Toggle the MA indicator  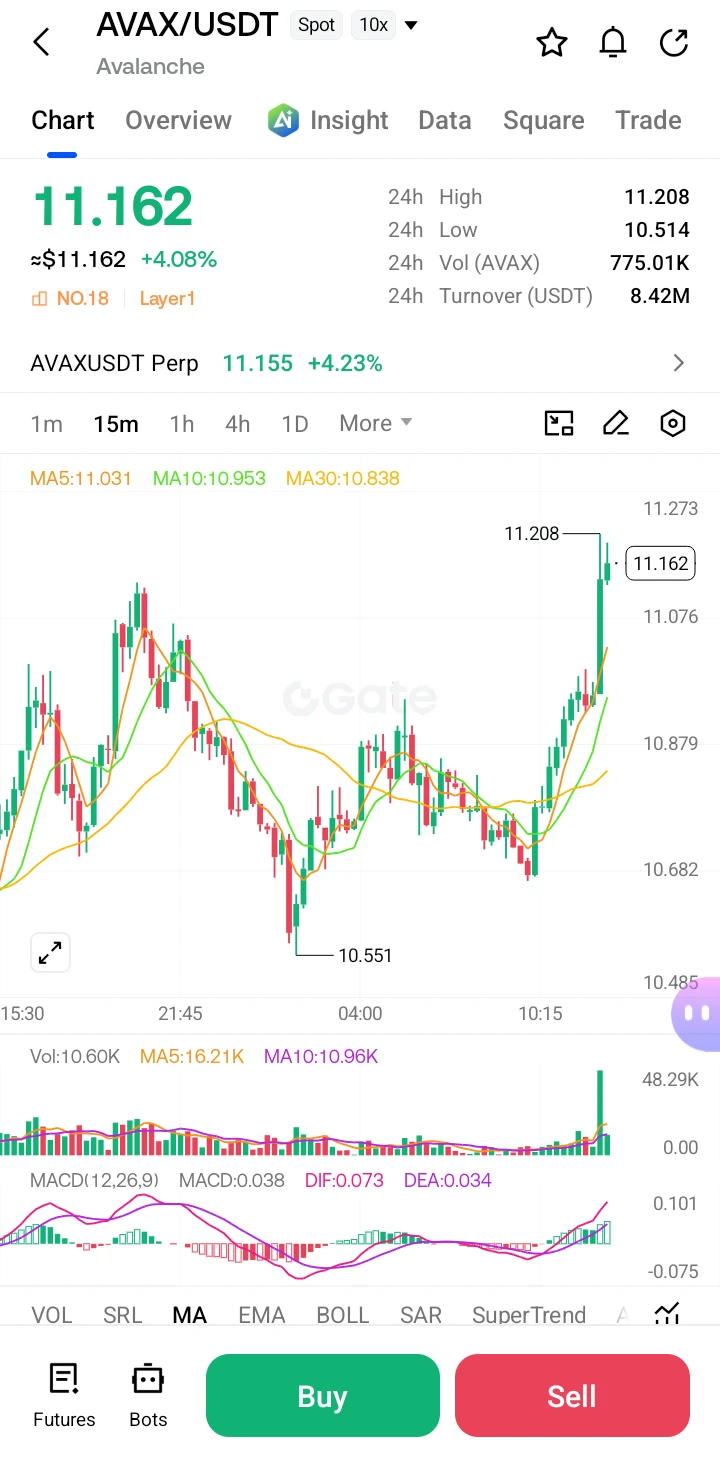pyautogui.click(x=190, y=1315)
